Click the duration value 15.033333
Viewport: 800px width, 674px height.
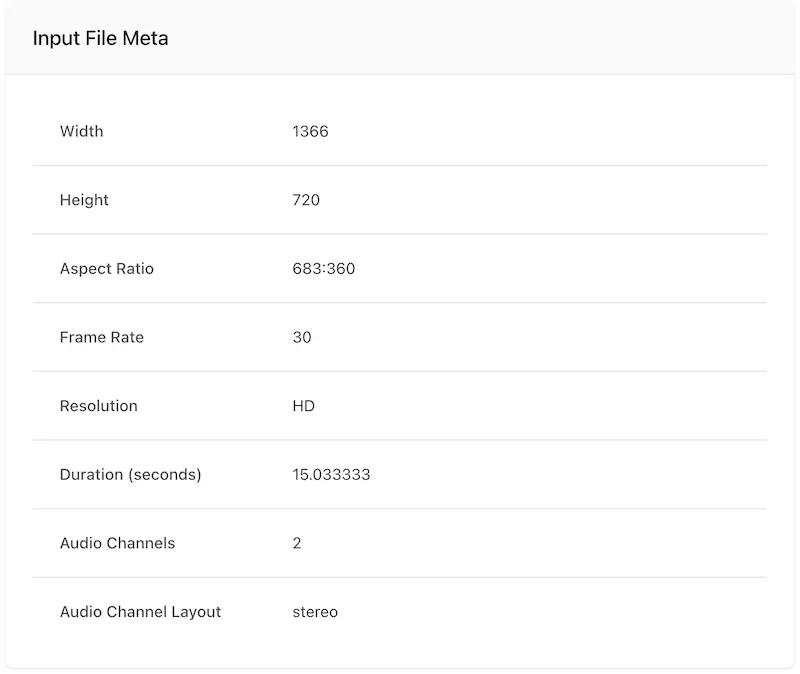[331, 474]
